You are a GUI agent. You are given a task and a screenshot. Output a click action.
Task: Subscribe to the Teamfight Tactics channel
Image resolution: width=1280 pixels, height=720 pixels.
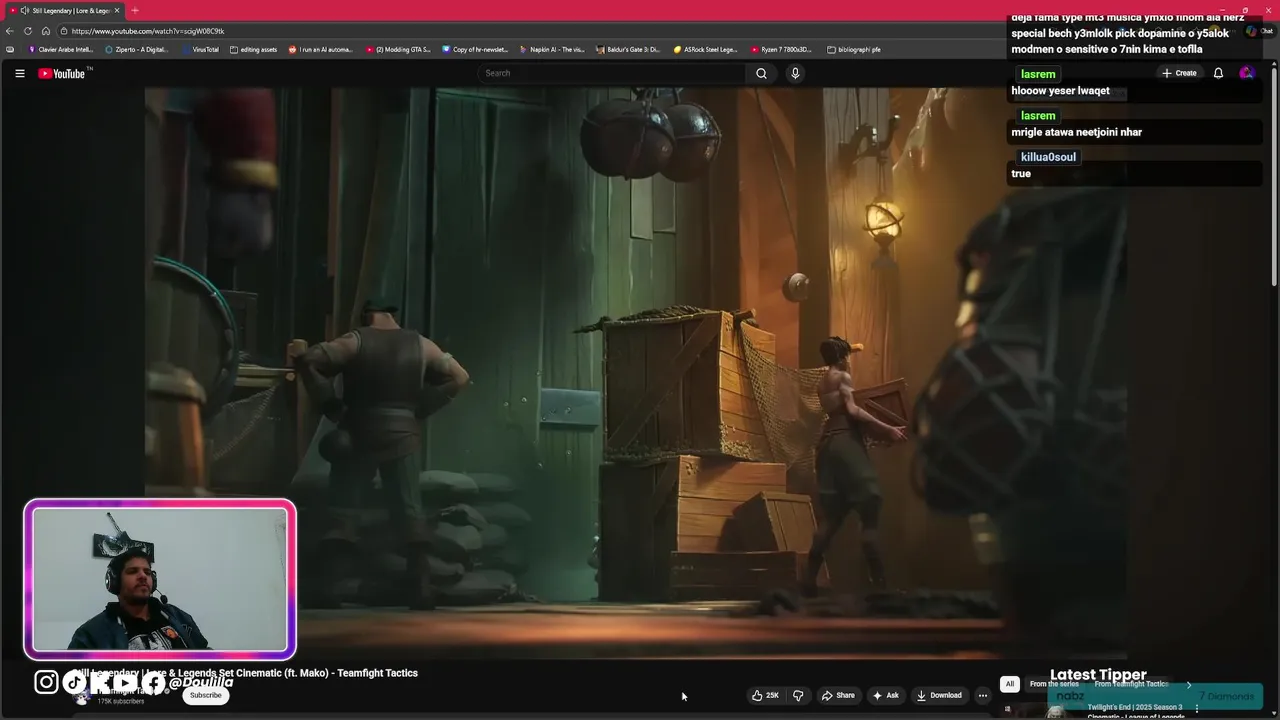206,695
